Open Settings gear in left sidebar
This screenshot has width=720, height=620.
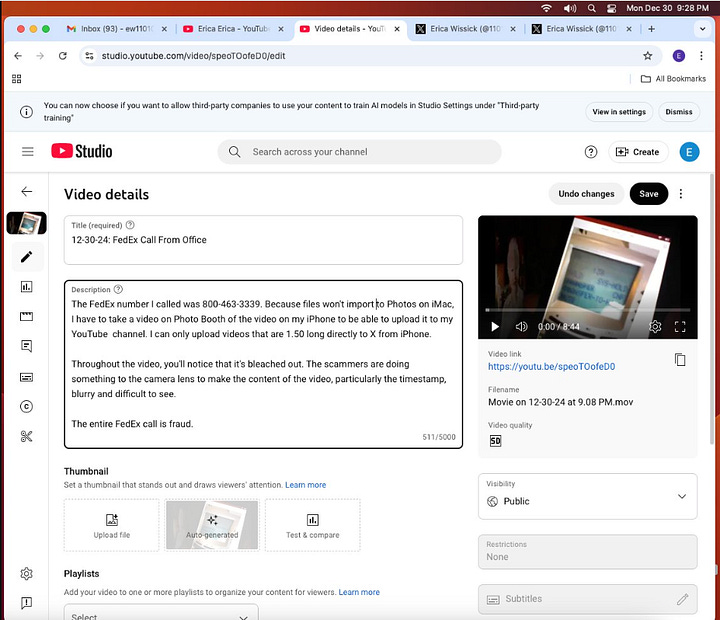27,574
